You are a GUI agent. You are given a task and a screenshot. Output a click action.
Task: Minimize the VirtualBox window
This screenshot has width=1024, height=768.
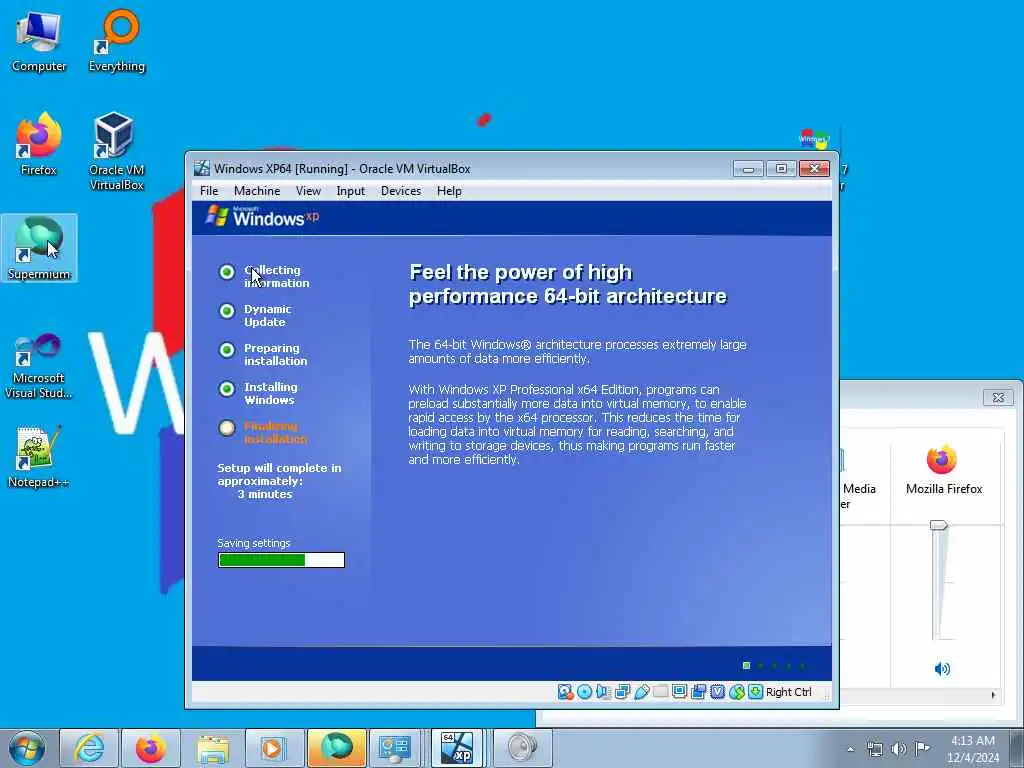click(748, 169)
